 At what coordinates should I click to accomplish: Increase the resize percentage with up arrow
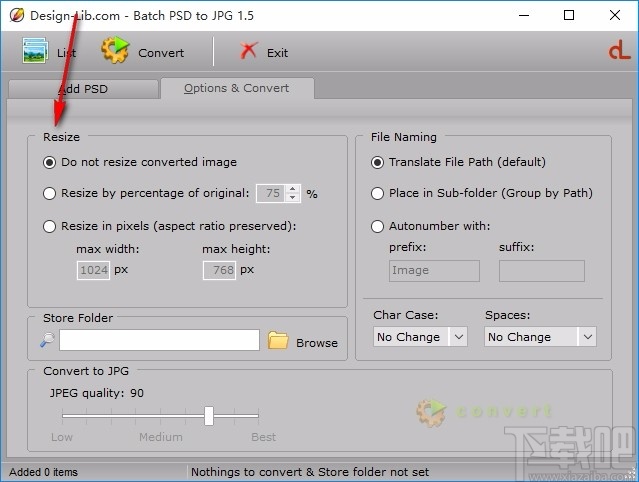(292, 189)
